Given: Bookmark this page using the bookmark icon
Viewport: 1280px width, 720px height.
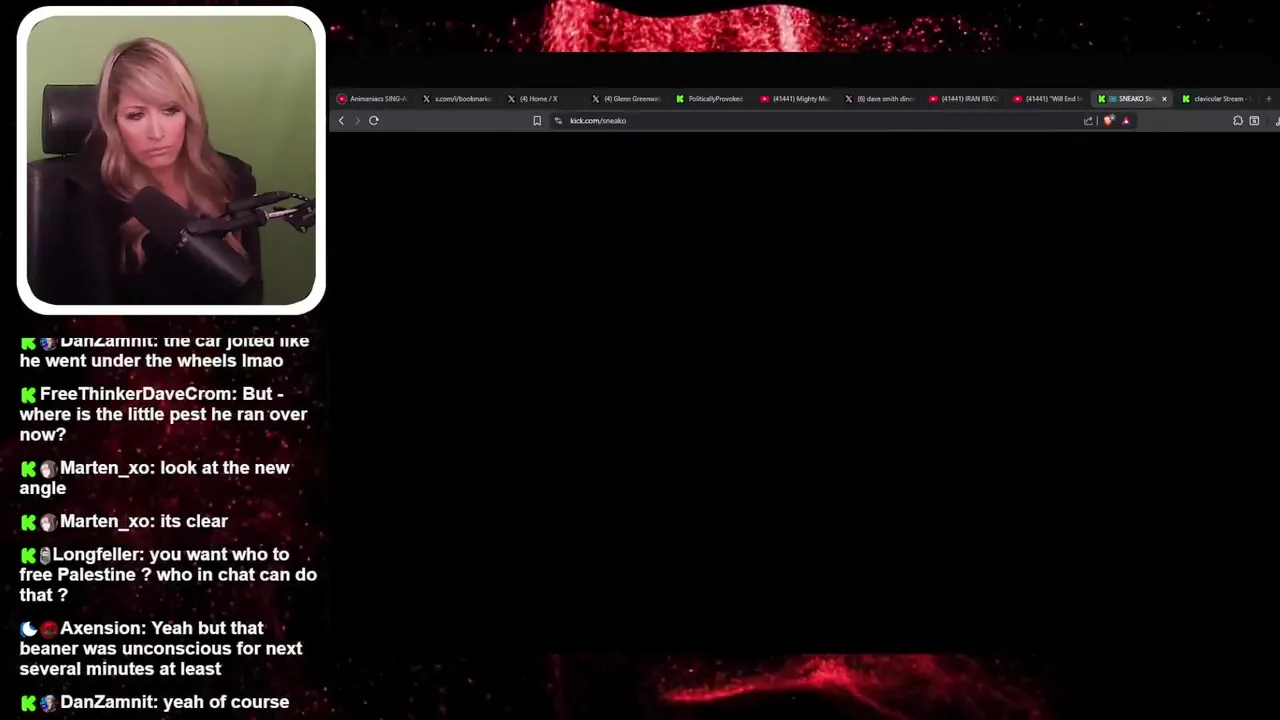Looking at the screenshot, I should (537, 121).
